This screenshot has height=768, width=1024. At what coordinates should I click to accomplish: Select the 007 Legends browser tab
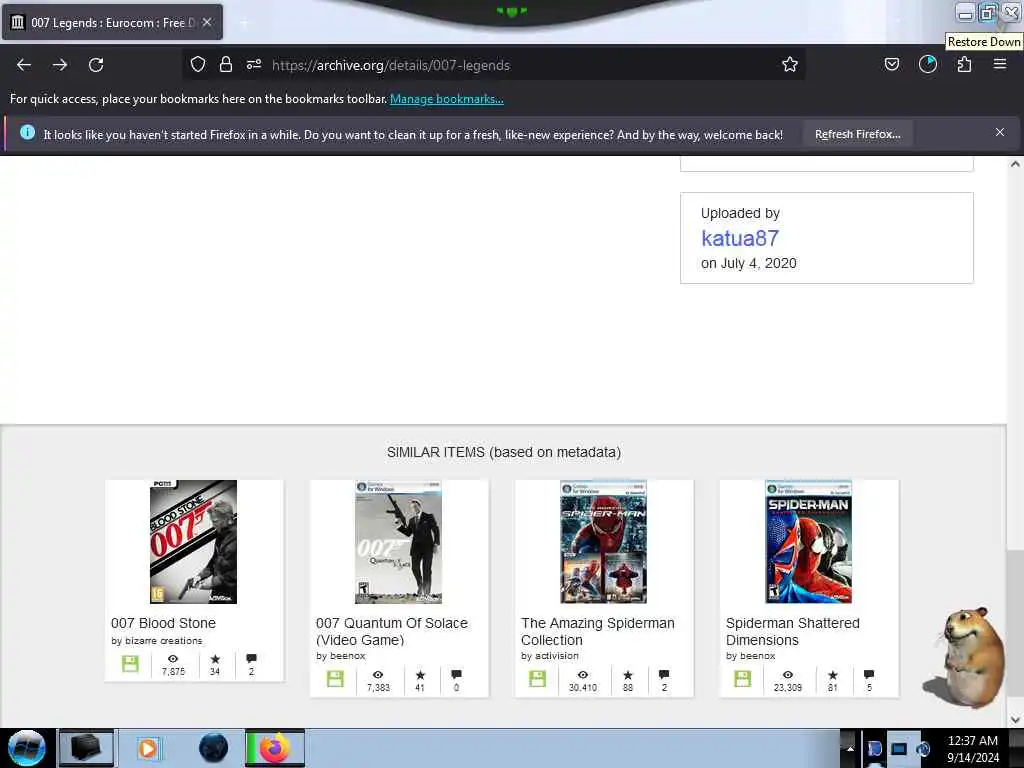click(112, 23)
